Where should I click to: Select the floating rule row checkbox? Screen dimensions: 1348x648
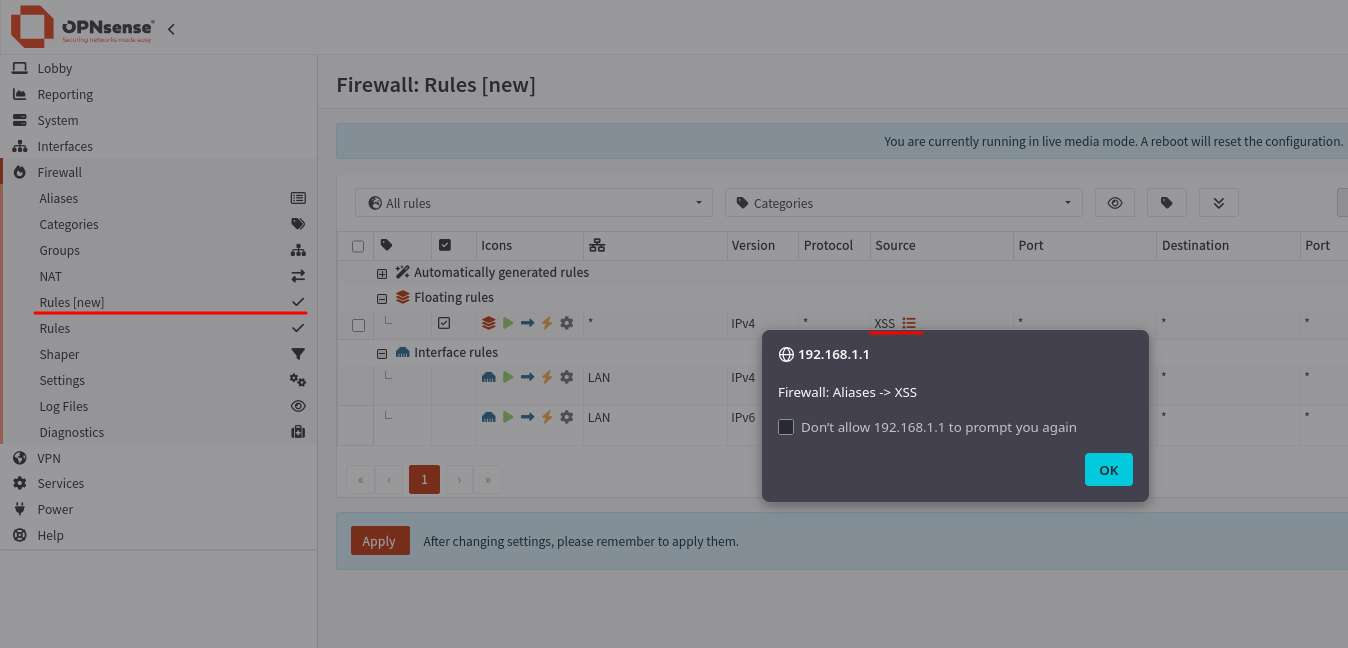click(358, 325)
